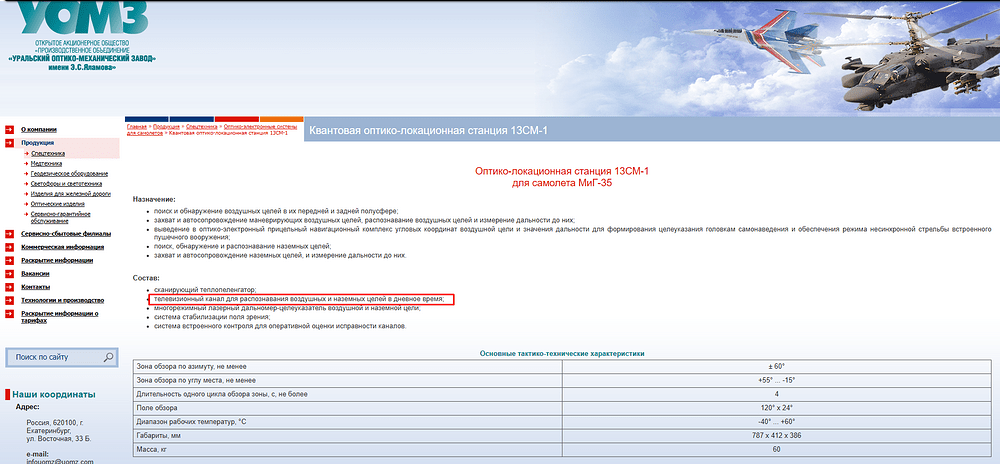1000x464 pixels.
Task: Open Технологии и производство in the sidebar
Action: tap(62, 300)
